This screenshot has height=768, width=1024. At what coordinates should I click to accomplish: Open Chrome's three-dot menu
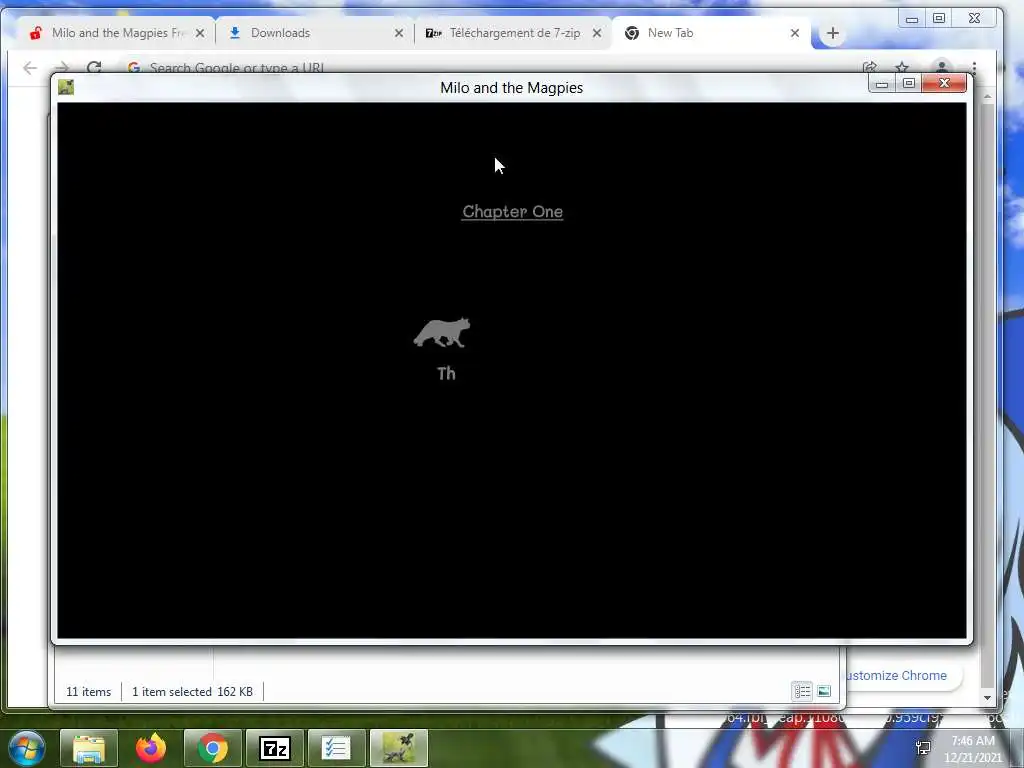pos(974,67)
